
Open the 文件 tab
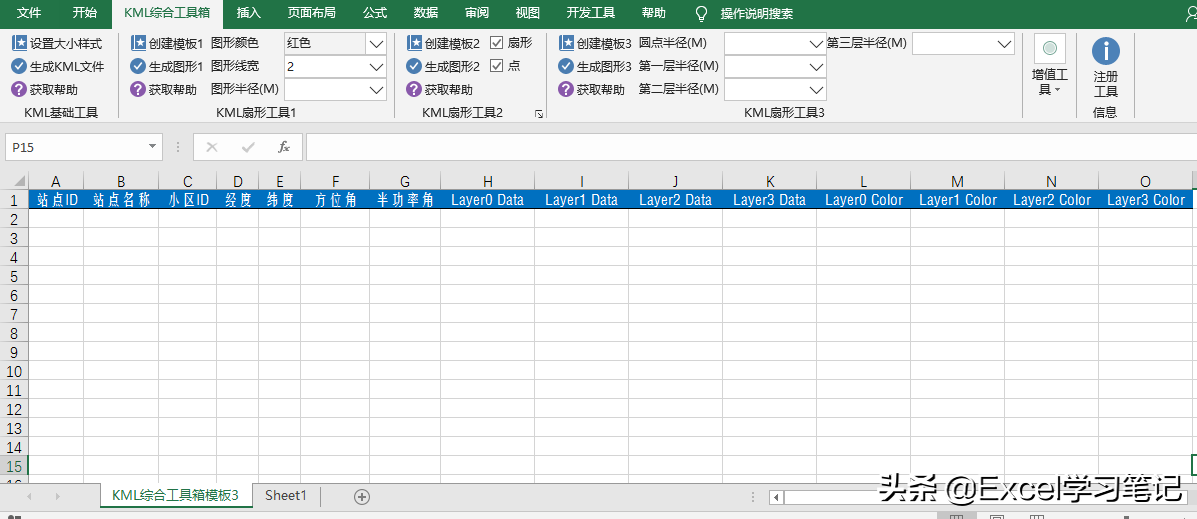pyautogui.click(x=29, y=13)
